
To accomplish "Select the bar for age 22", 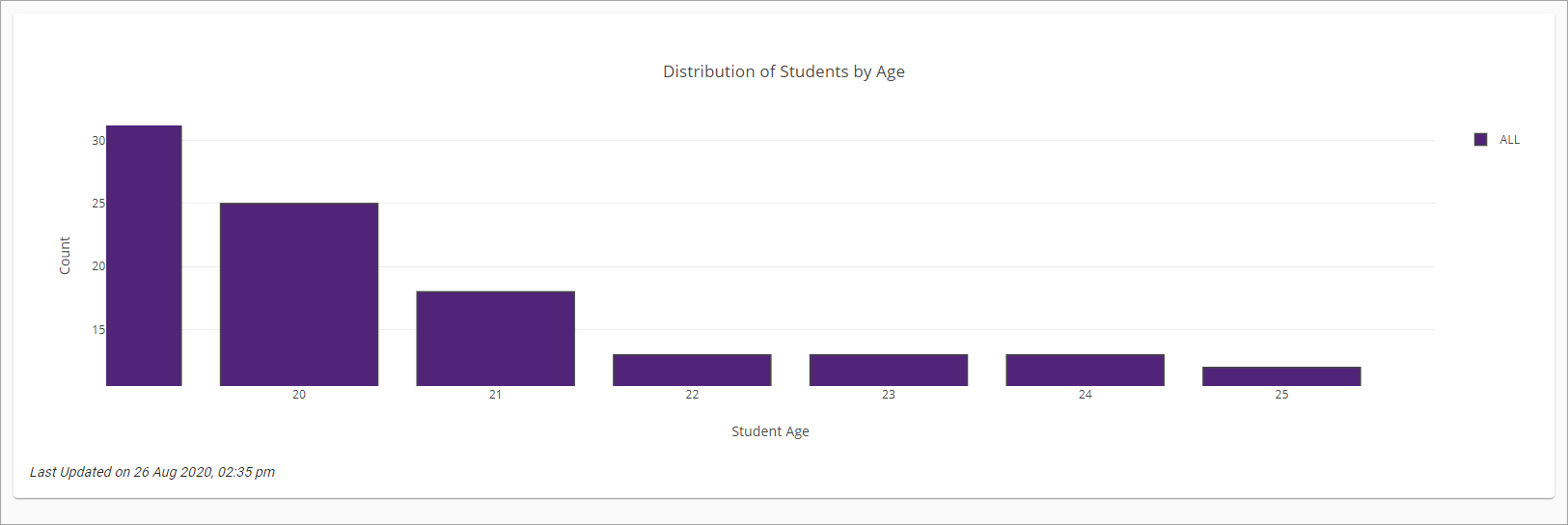I will pos(692,371).
